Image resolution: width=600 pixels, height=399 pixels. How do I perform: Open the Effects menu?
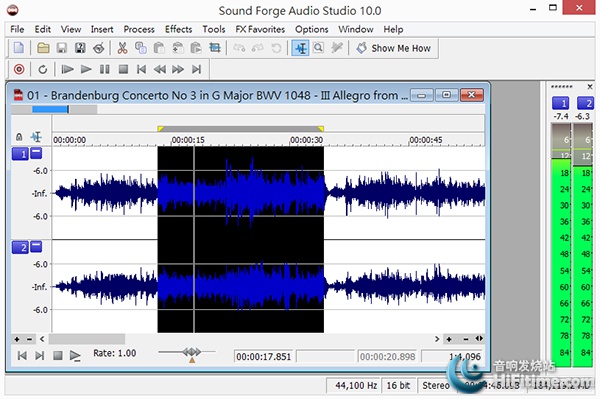coord(178,29)
